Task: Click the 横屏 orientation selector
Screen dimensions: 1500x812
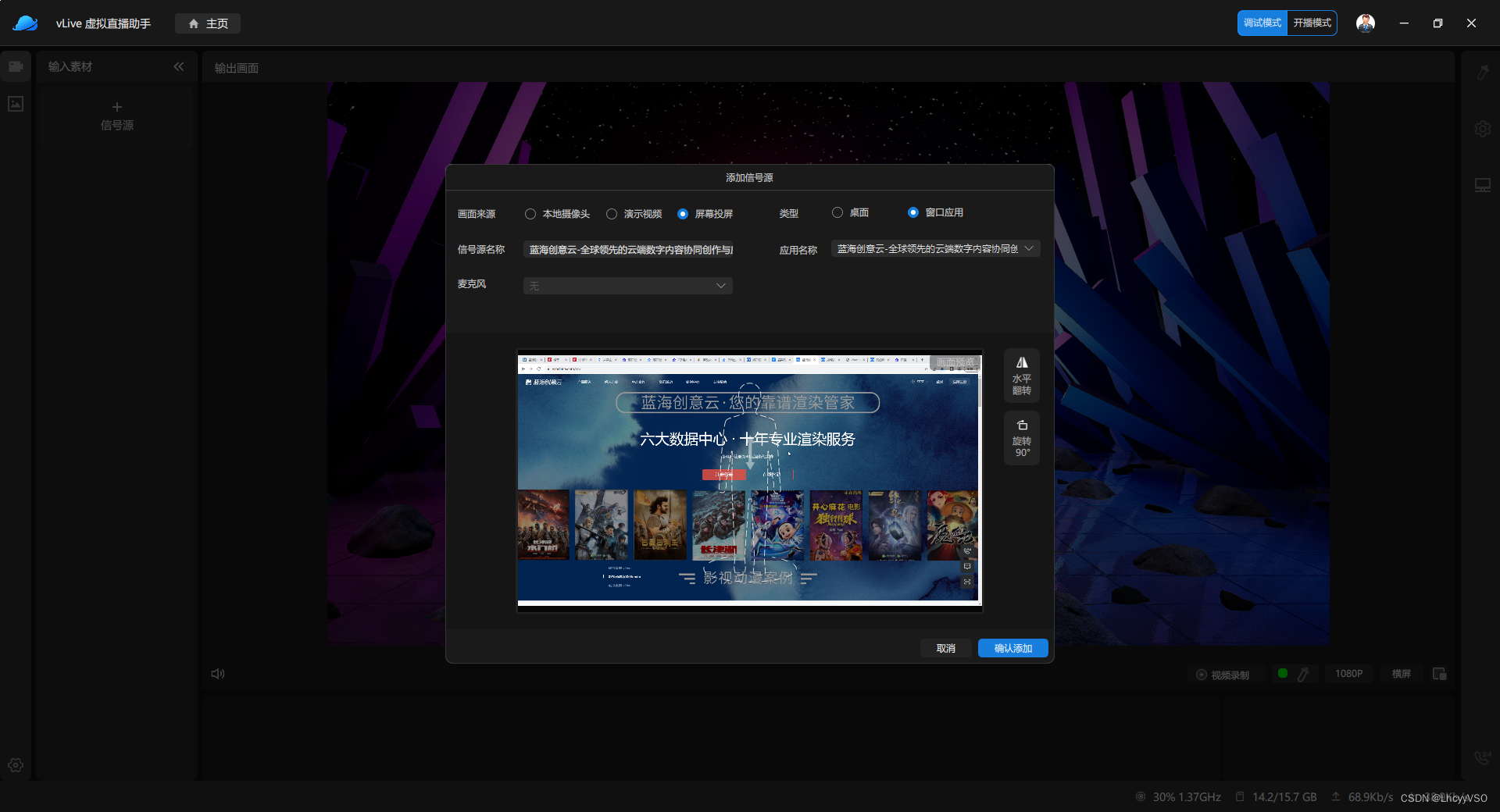Action: (x=1402, y=674)
